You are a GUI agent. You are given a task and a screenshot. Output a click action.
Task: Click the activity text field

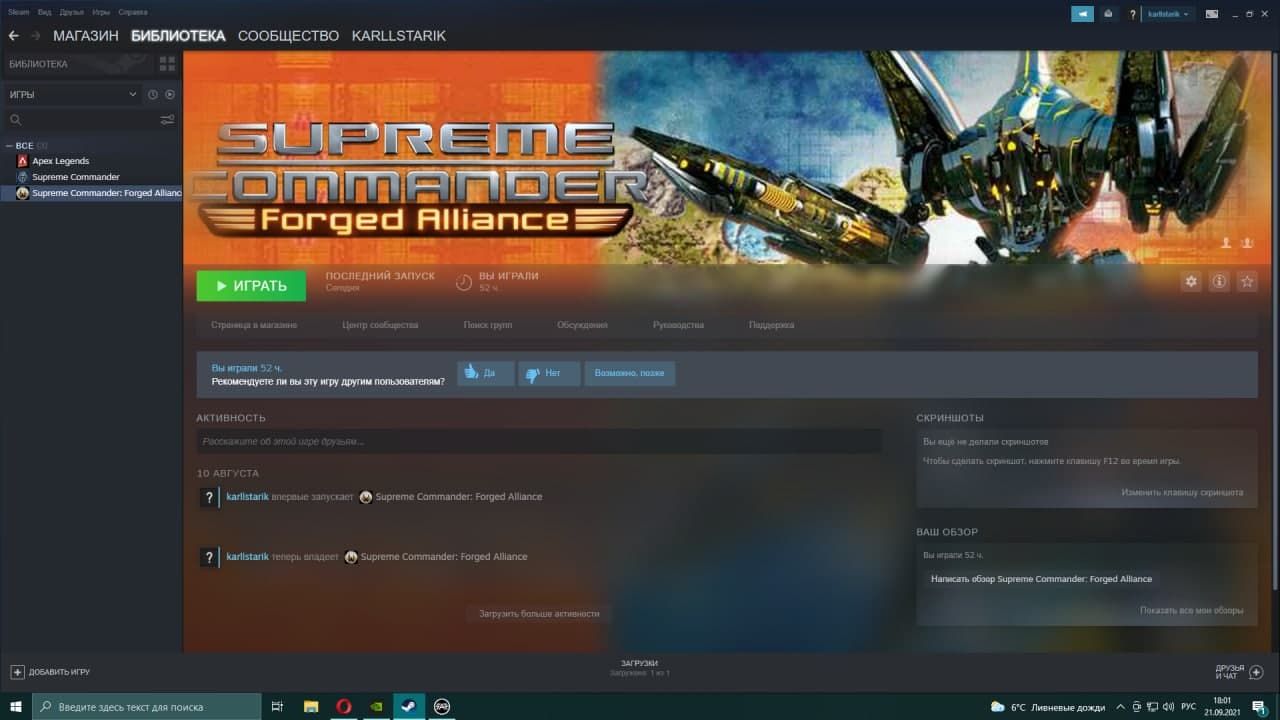pyautogui.click(x=539, y=441)
